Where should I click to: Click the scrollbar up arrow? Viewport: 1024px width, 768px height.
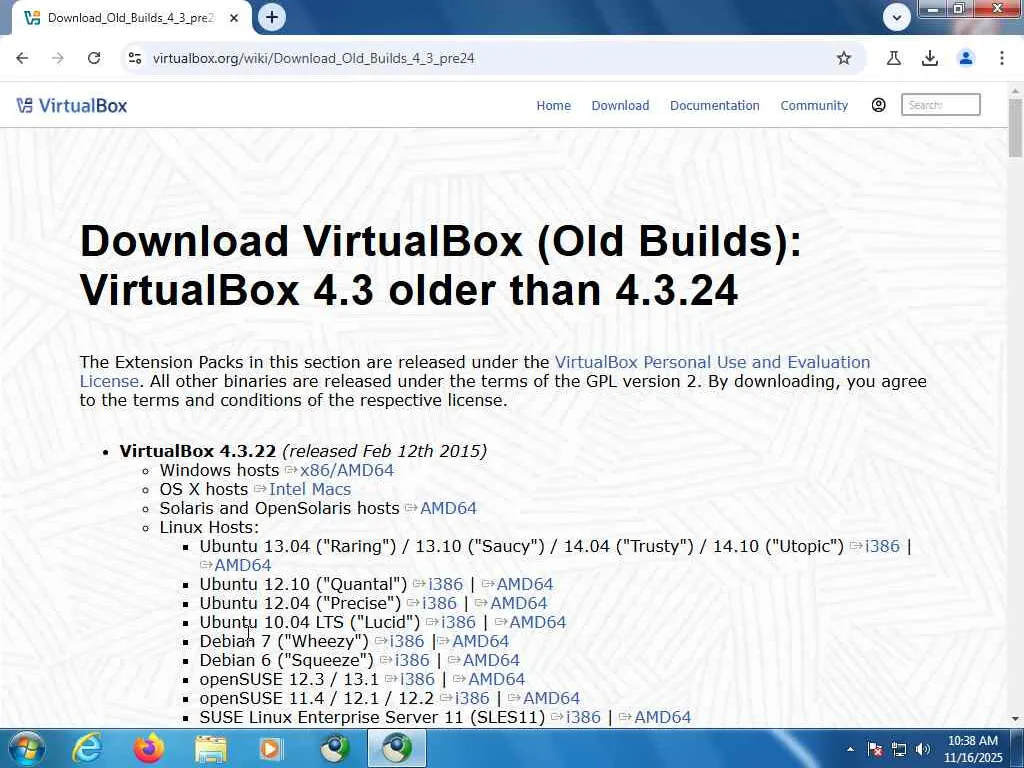tap(1015, 90)
